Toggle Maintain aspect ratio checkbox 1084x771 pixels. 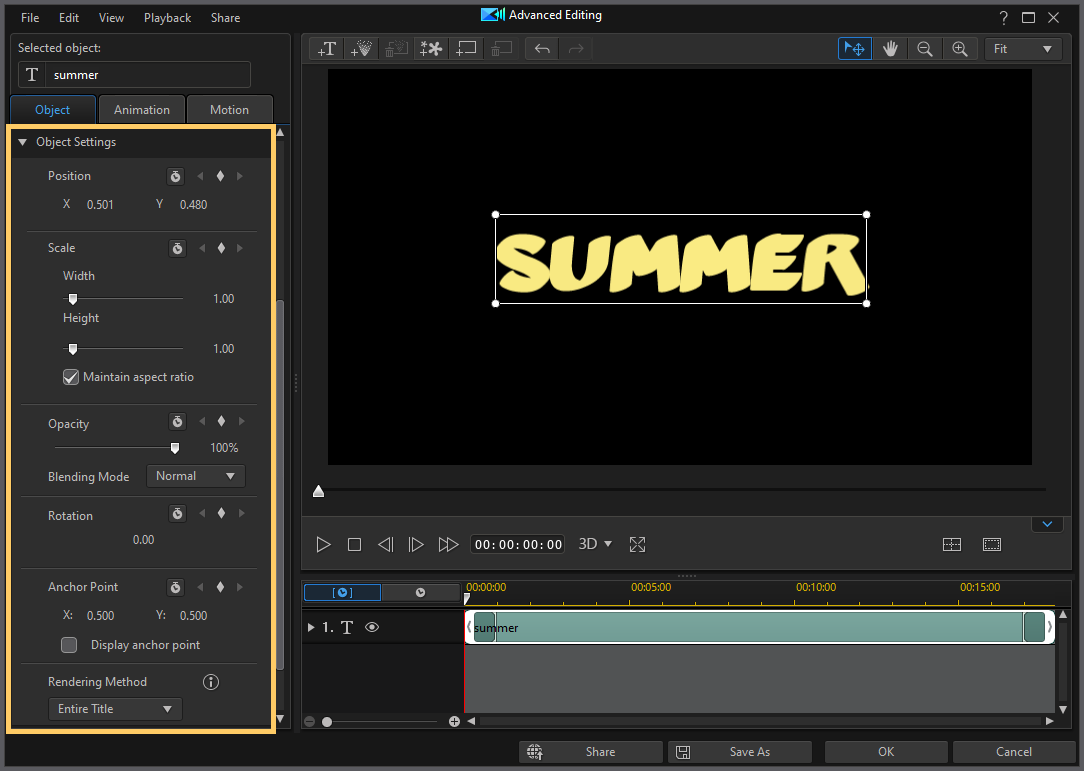(71, 377)
